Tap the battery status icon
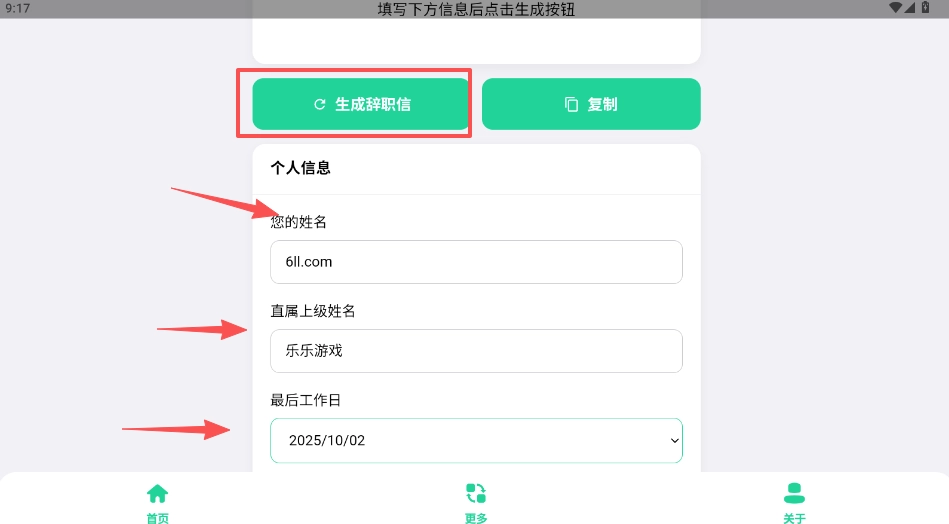This screenshot has width=949, height=524. (925, 8)
